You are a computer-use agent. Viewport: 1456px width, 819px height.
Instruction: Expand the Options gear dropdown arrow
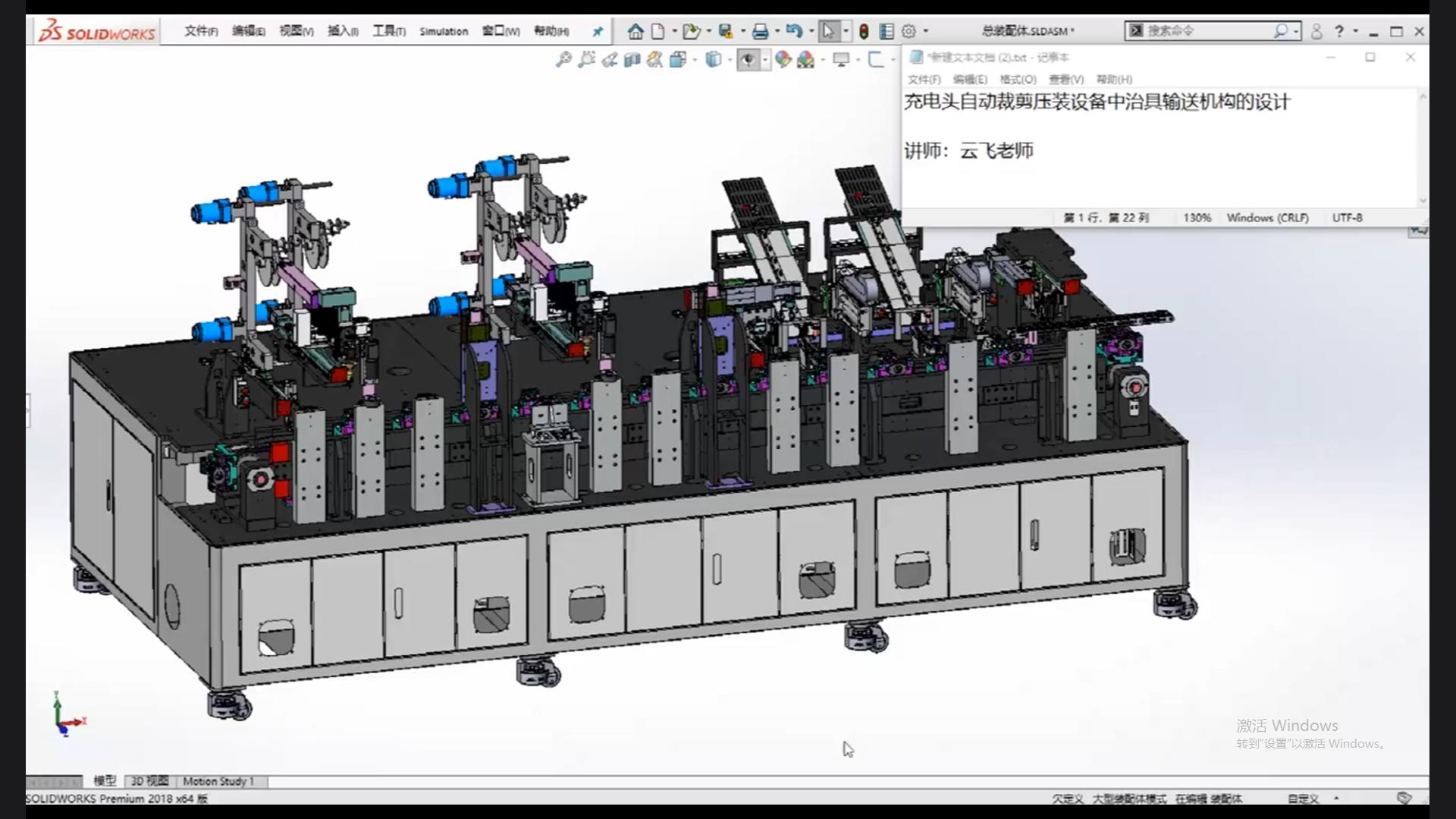pos(926,31)
